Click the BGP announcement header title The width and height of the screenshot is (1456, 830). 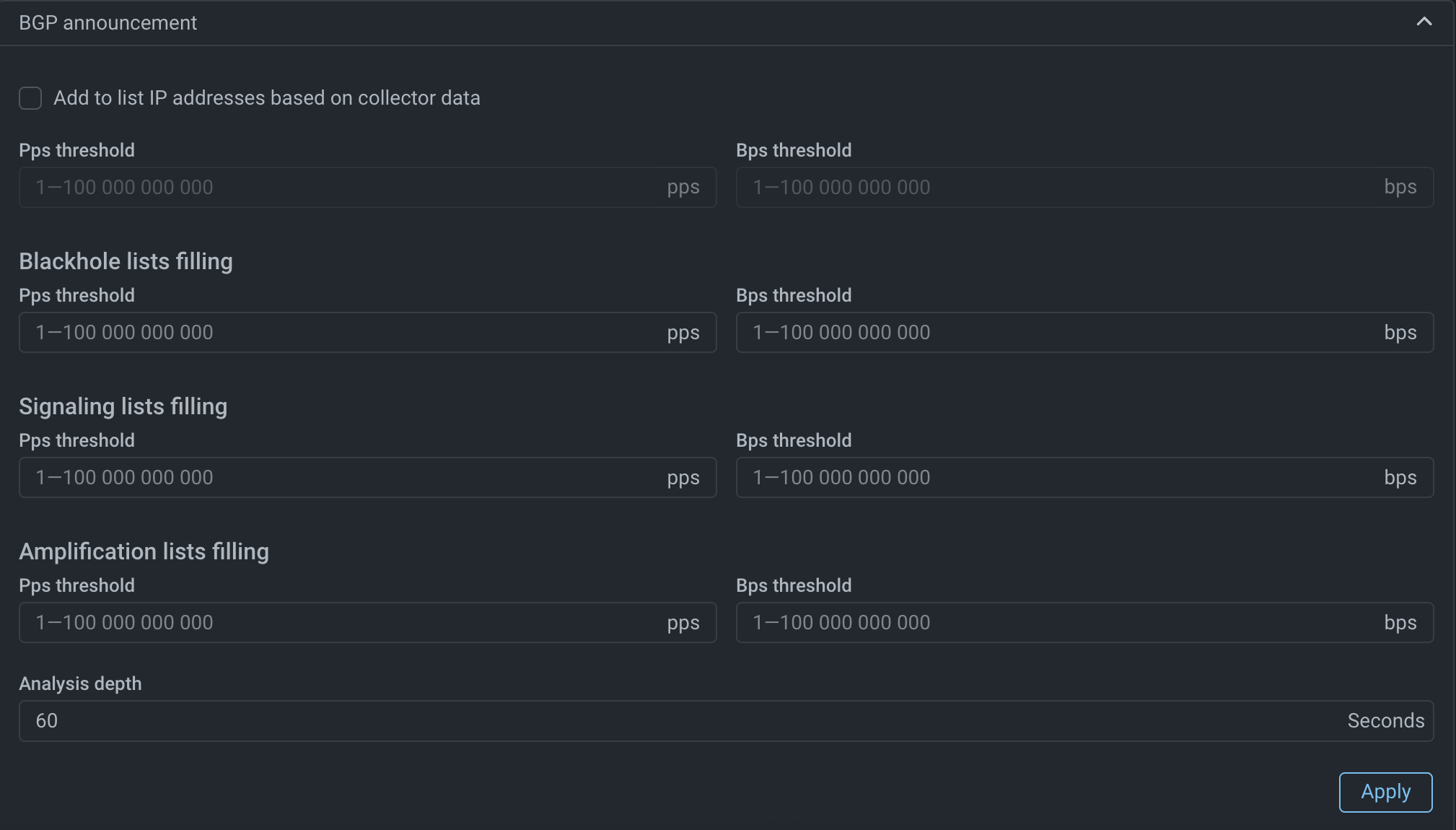[x=108, y=23]
